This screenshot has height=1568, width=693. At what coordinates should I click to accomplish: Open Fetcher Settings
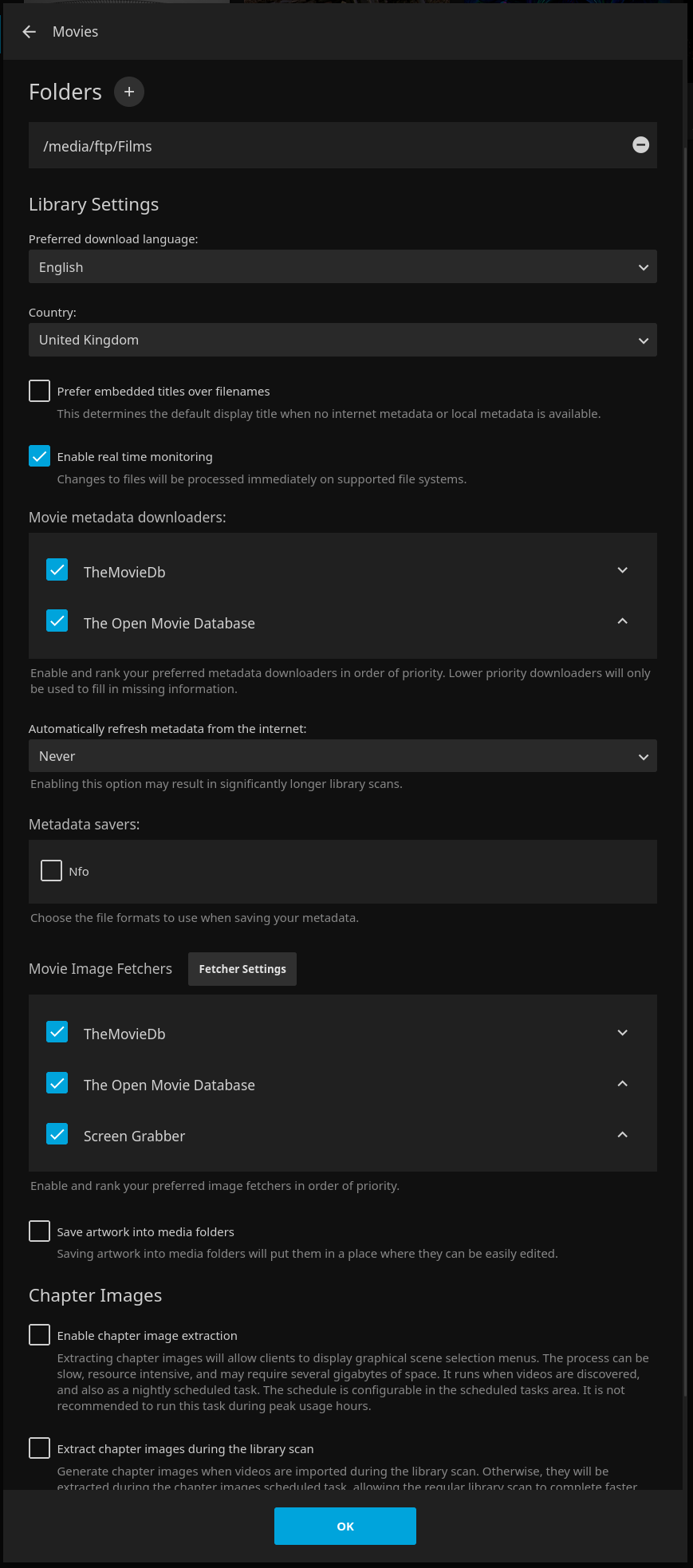coord(242,969)
